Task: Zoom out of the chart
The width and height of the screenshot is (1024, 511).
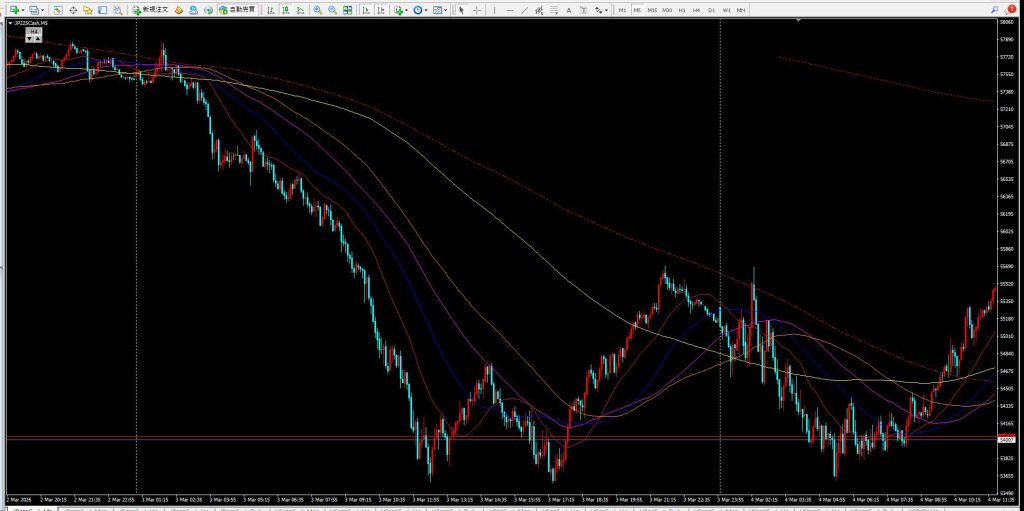Action: click(332, 10)
